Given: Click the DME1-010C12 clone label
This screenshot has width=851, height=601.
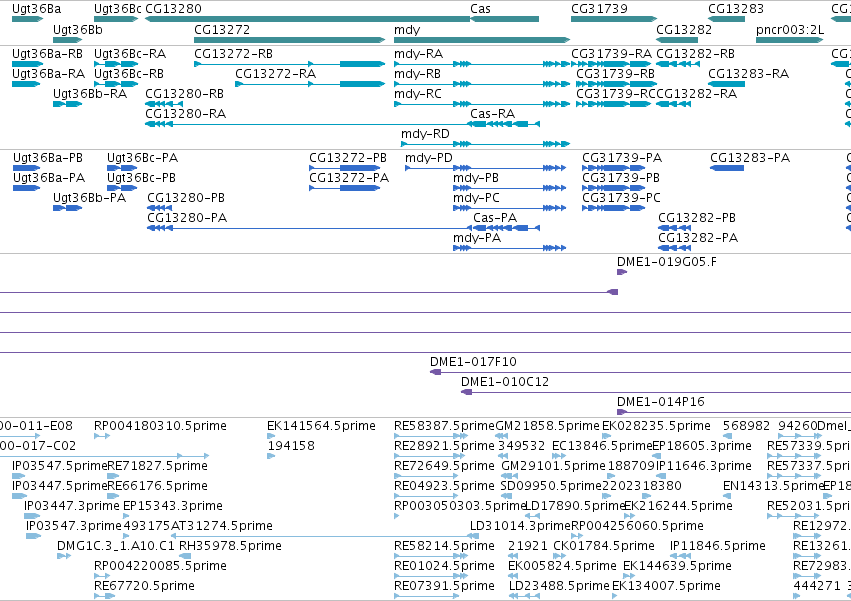Looking at the screenshot, I should (x=505, y=382).
